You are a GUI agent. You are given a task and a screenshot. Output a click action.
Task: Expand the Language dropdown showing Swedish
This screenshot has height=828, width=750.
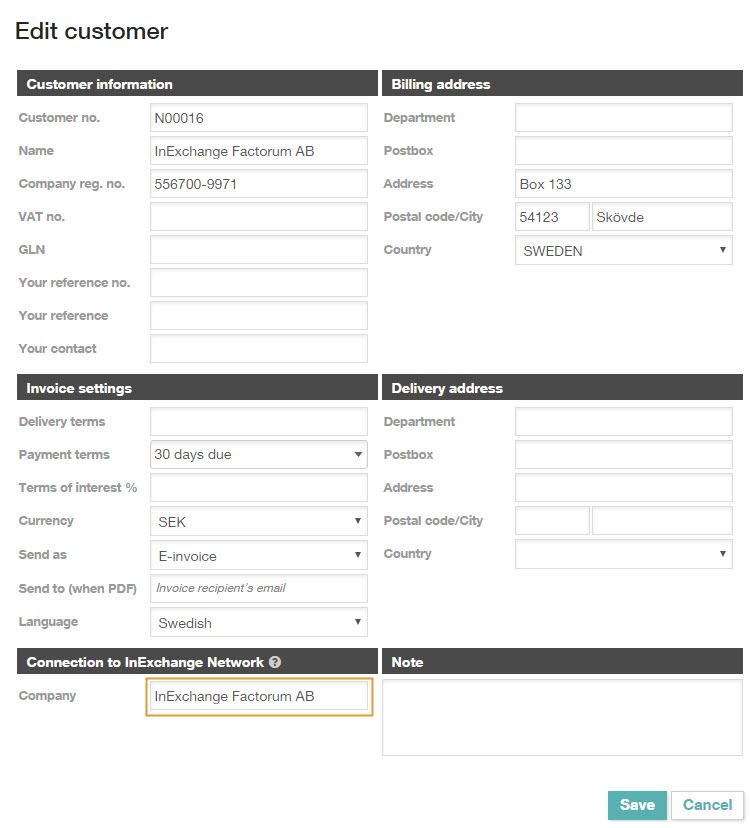point(259,622)
